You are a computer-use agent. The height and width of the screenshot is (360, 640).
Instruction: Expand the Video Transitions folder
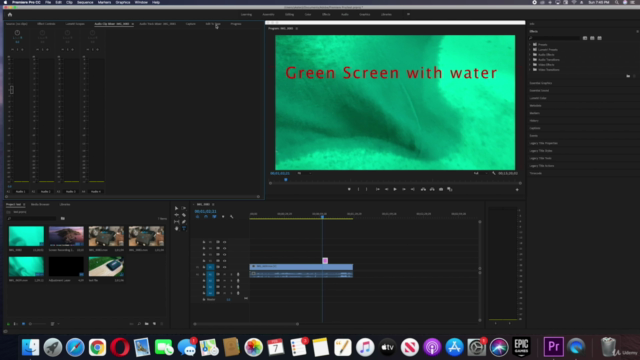[x=530, y=69]
